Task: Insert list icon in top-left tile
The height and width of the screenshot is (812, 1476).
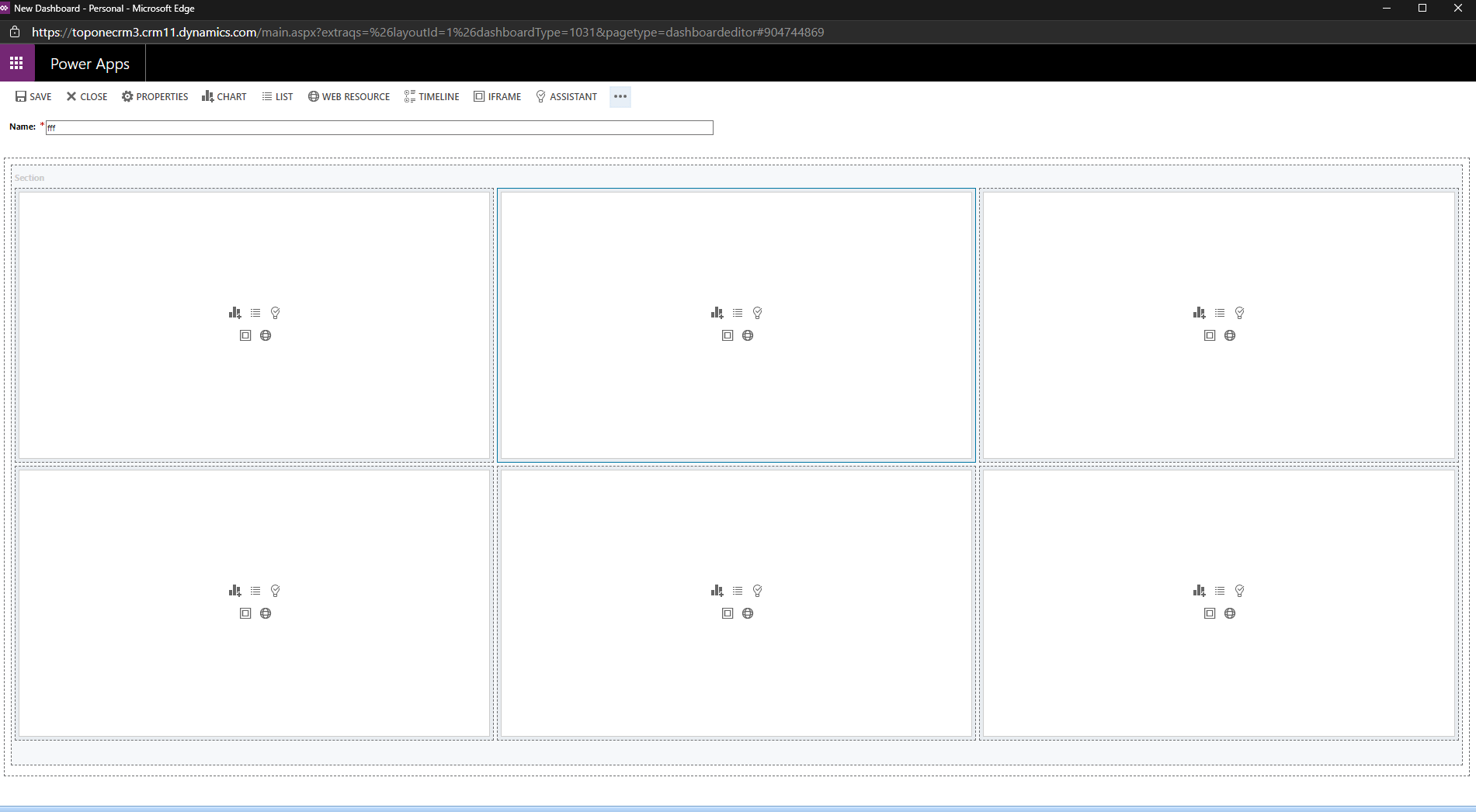Action: [255, 313]
